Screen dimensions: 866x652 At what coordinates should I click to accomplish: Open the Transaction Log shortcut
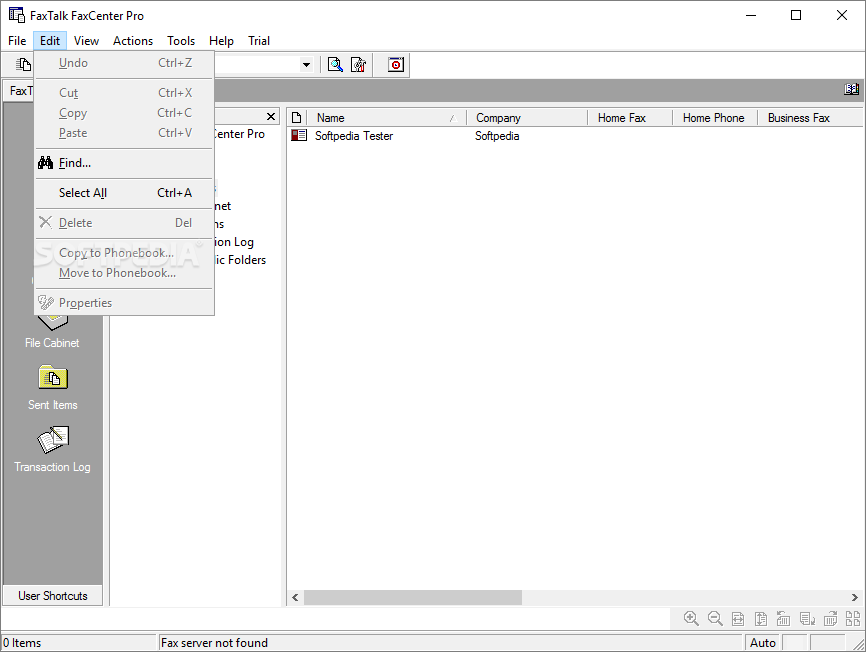coord(52,449)
